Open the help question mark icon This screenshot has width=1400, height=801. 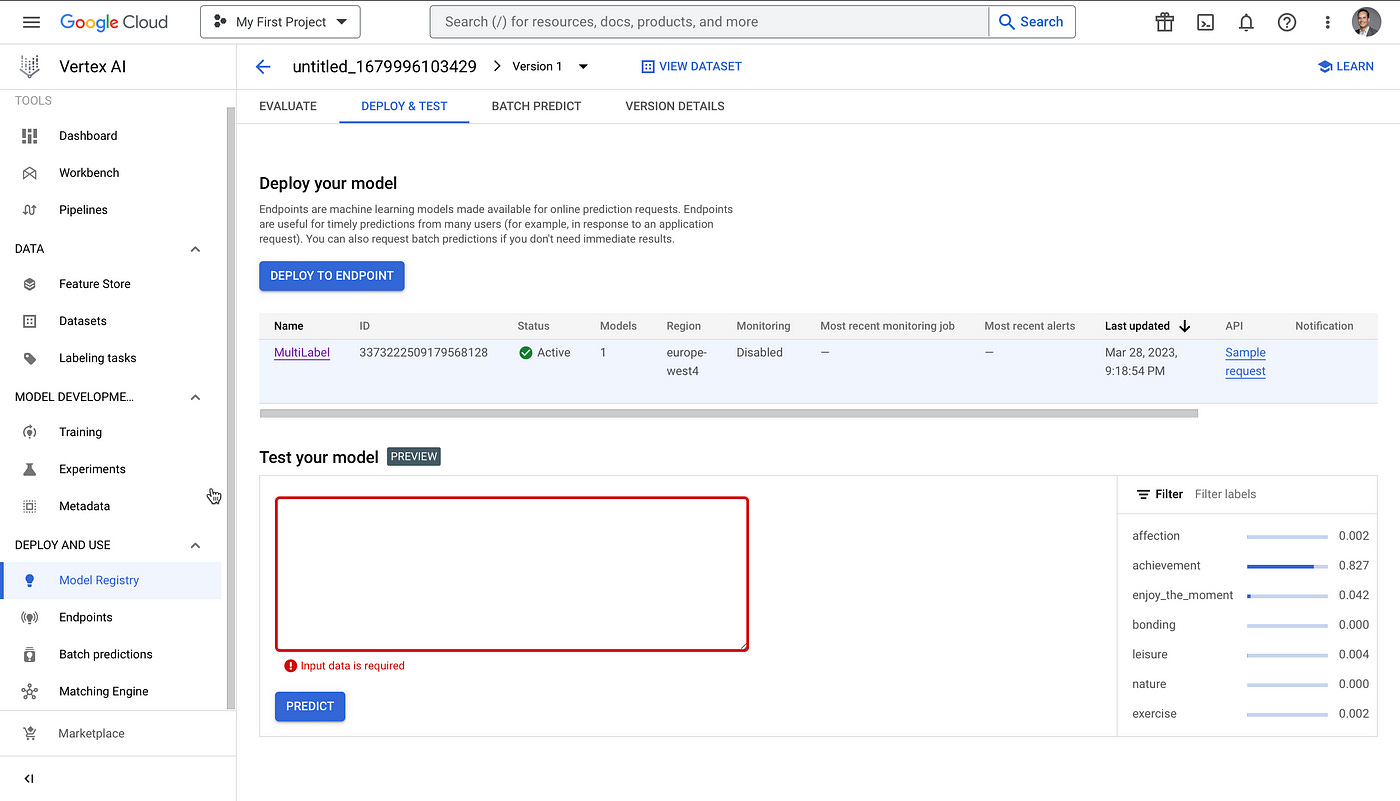click(1287, 22)
